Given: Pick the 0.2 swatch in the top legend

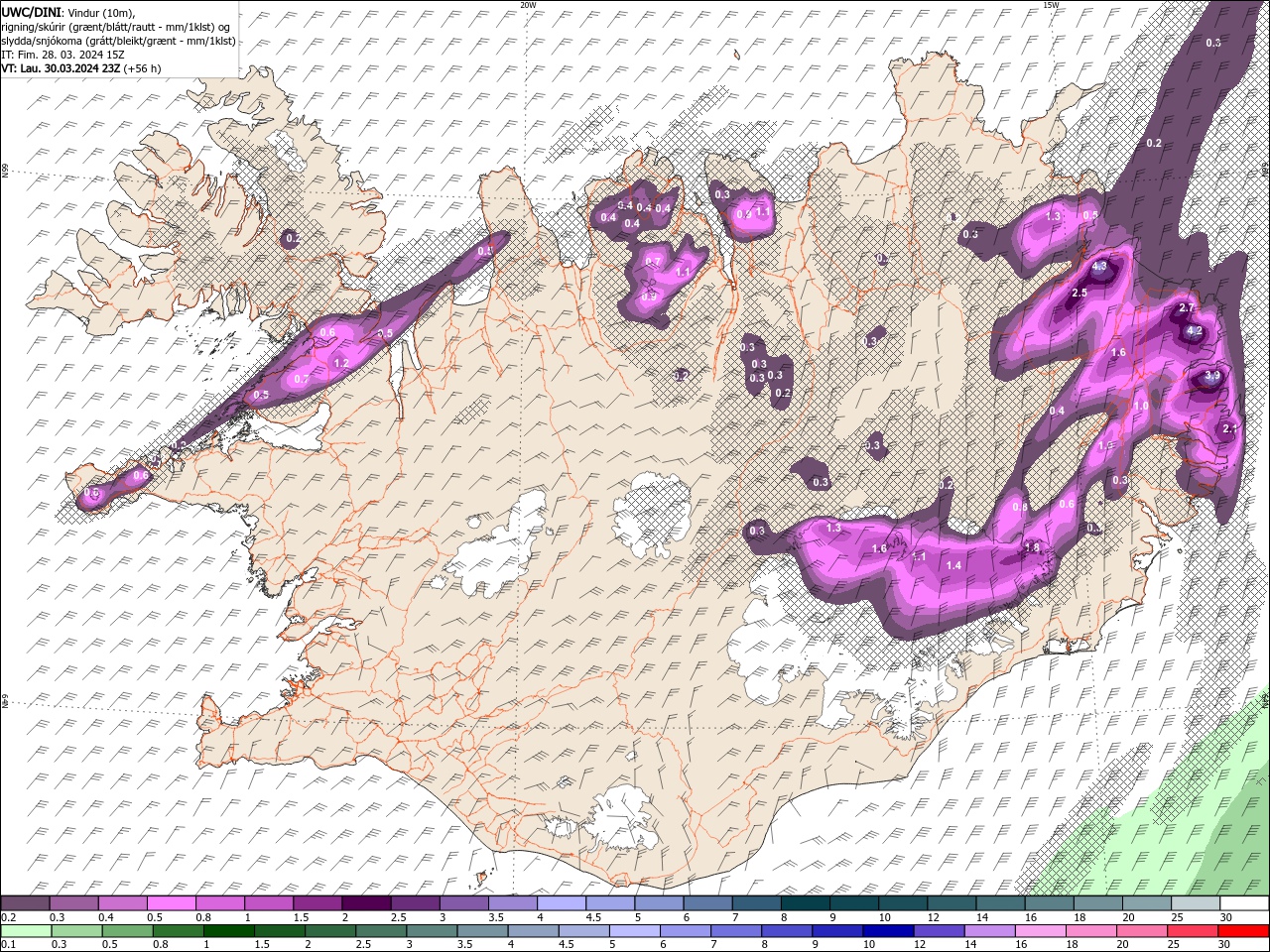Looking at the screenshot, I should point(25,903).
